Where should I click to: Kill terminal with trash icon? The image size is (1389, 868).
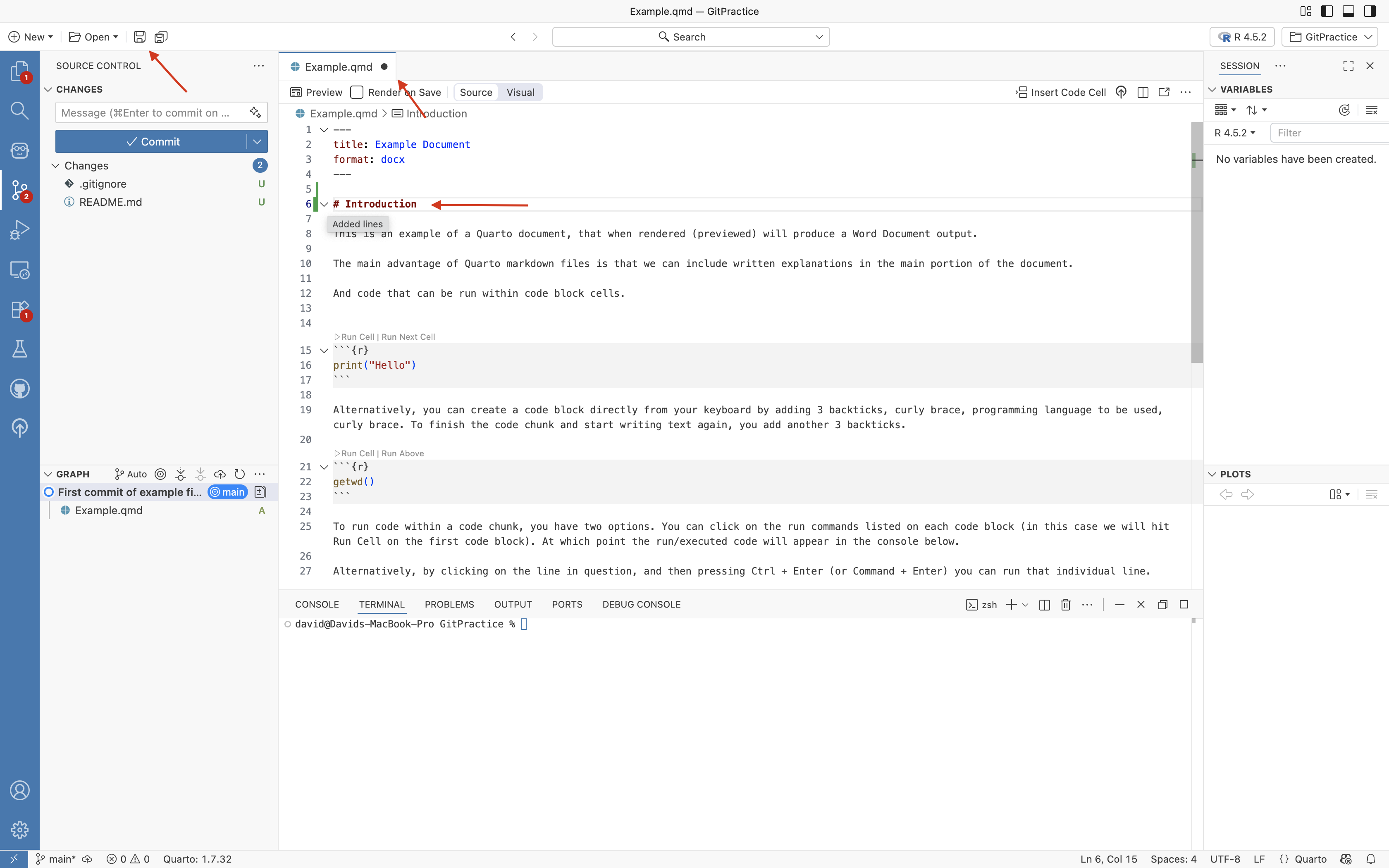point(1066,604)
